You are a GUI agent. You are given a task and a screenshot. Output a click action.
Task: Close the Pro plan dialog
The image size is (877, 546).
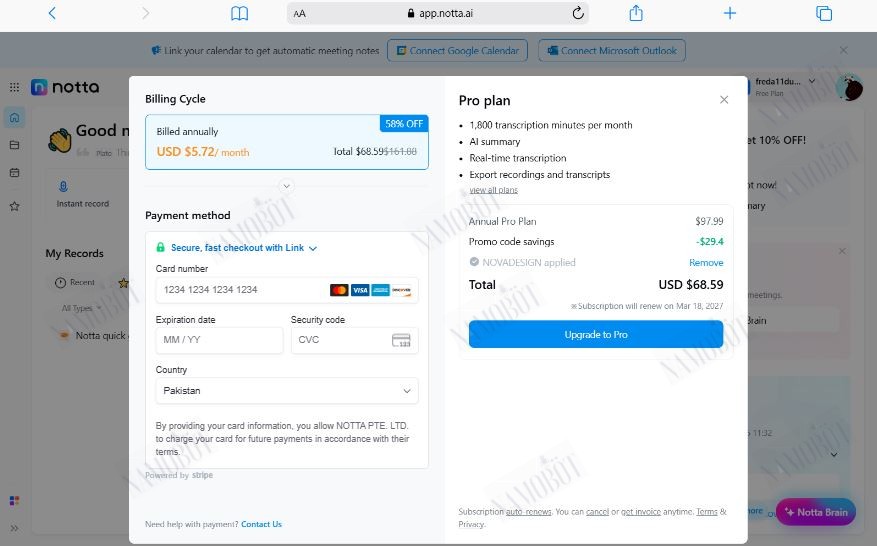[x=724, y=100]
